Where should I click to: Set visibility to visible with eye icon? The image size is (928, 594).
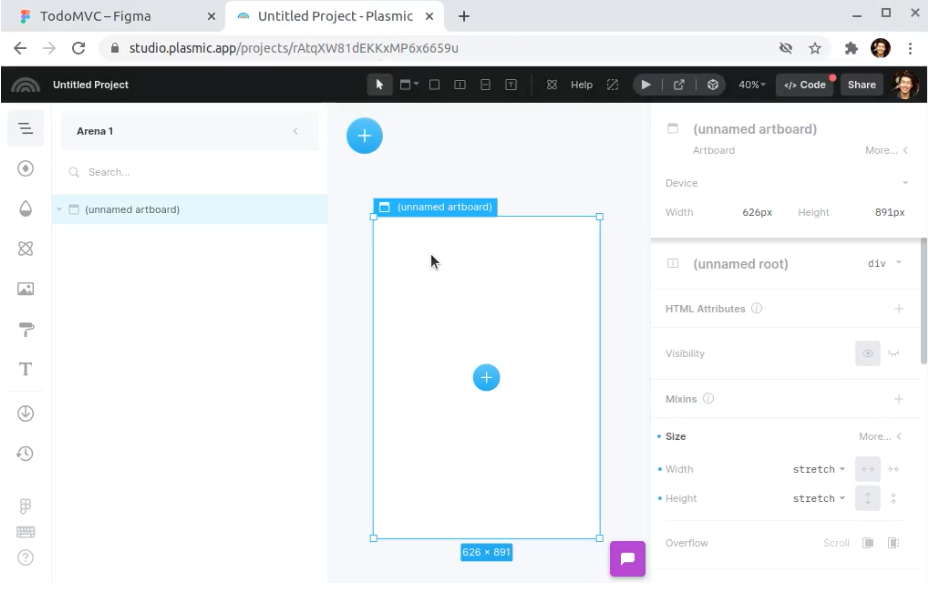tap(867, 354)
